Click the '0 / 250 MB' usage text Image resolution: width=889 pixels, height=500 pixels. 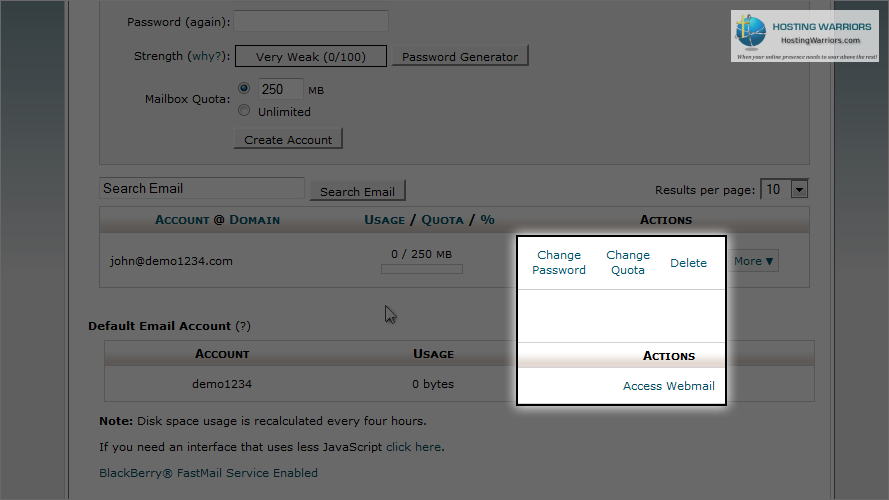(x=421, y=254)
